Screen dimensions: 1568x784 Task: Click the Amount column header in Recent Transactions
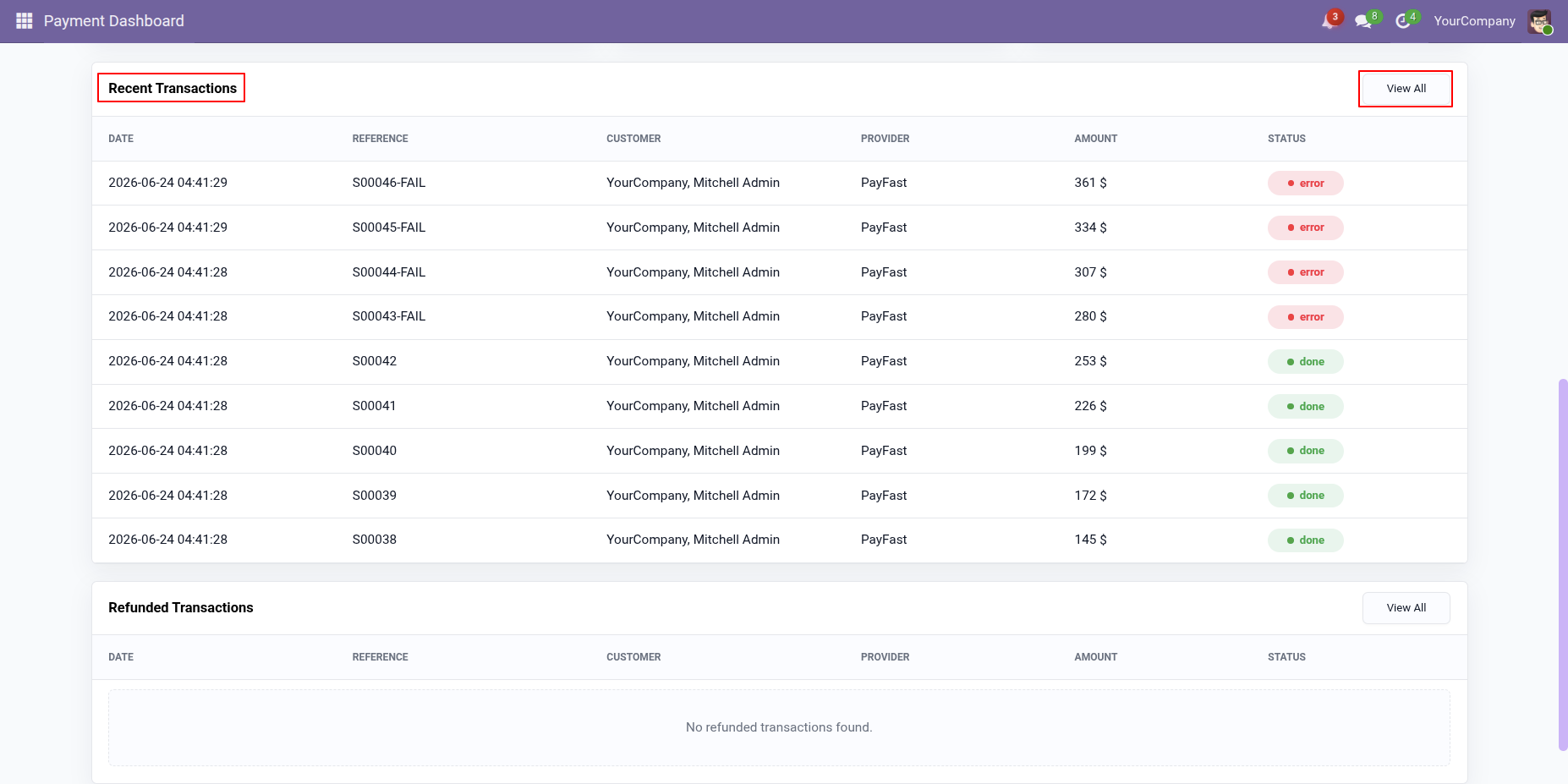(1095, 139)
